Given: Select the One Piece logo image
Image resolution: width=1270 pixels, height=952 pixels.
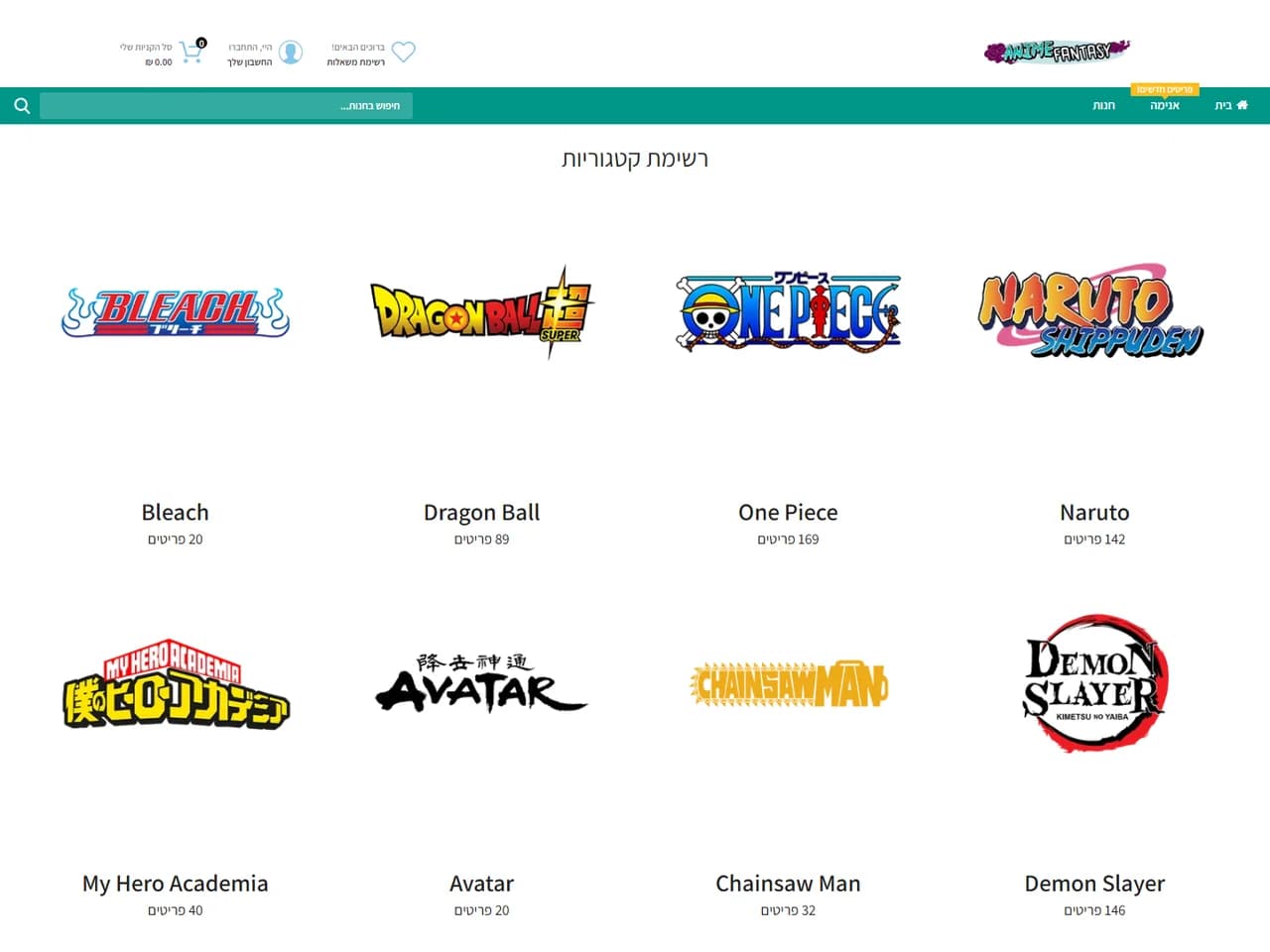Looking at the screenshot, I should click(789, 311).
